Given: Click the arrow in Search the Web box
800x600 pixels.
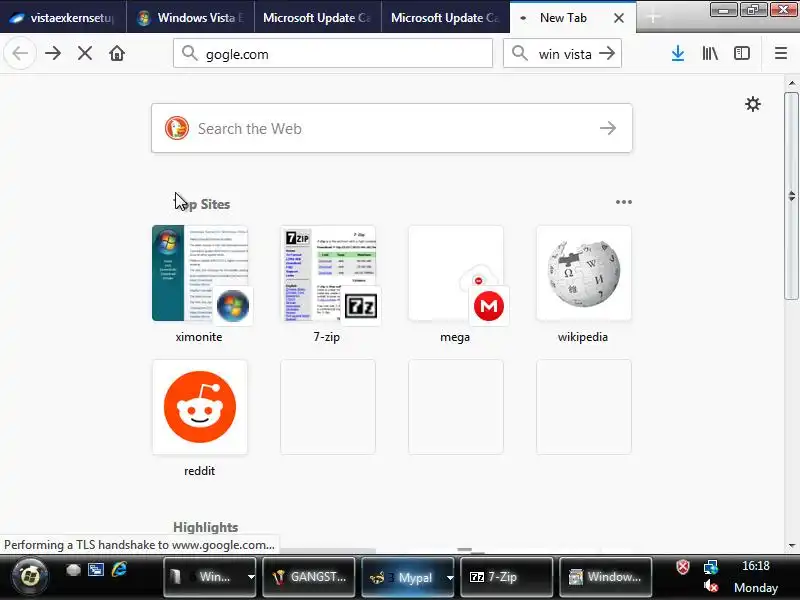Looking at the screenshot, I should (608, 128).
